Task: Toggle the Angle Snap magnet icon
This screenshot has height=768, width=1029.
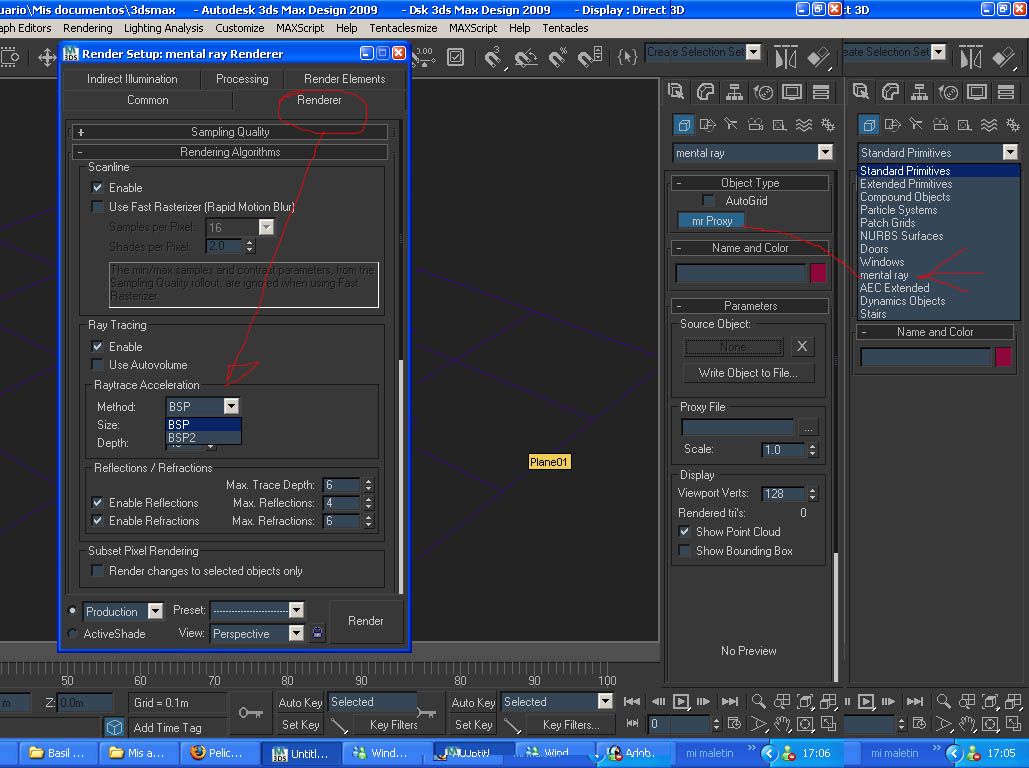Action: coord(525,58)
